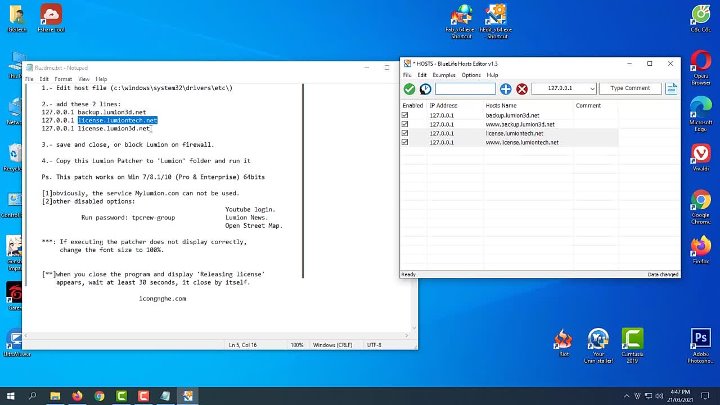Open File menu in Hosts Editor
The width and height of the screenshot is (720, 405).
click(x=406, y=75)
